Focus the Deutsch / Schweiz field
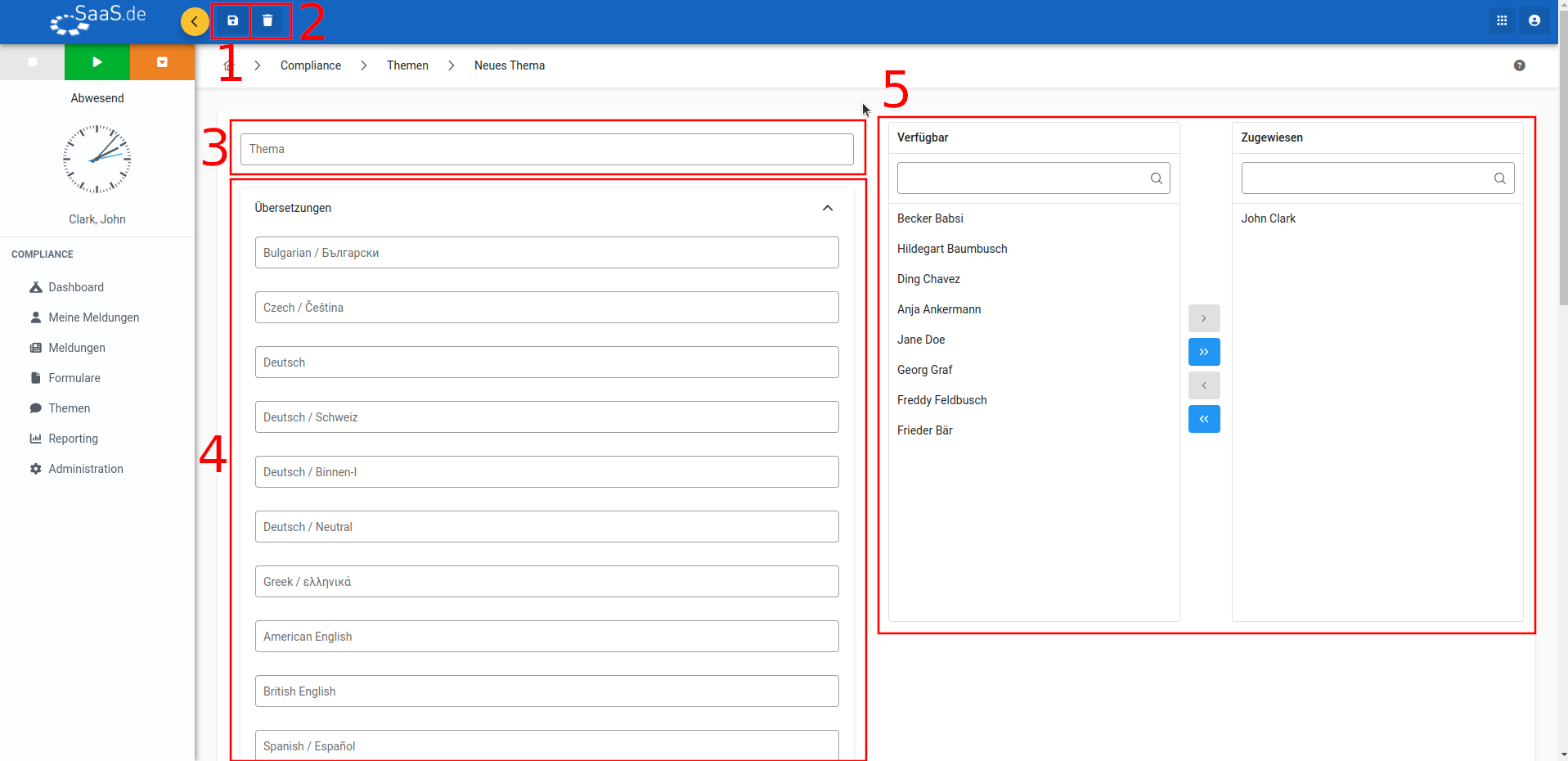The height and width of the screenshot is (761, 1568). [x=547, y=417]
